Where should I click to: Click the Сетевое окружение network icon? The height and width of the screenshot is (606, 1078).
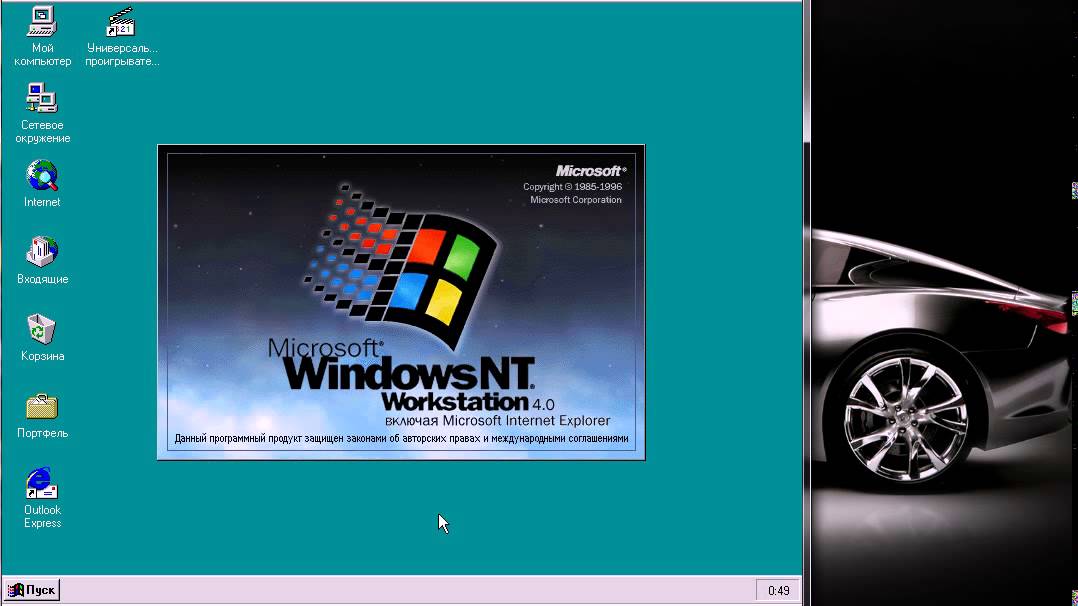point(42,98)
